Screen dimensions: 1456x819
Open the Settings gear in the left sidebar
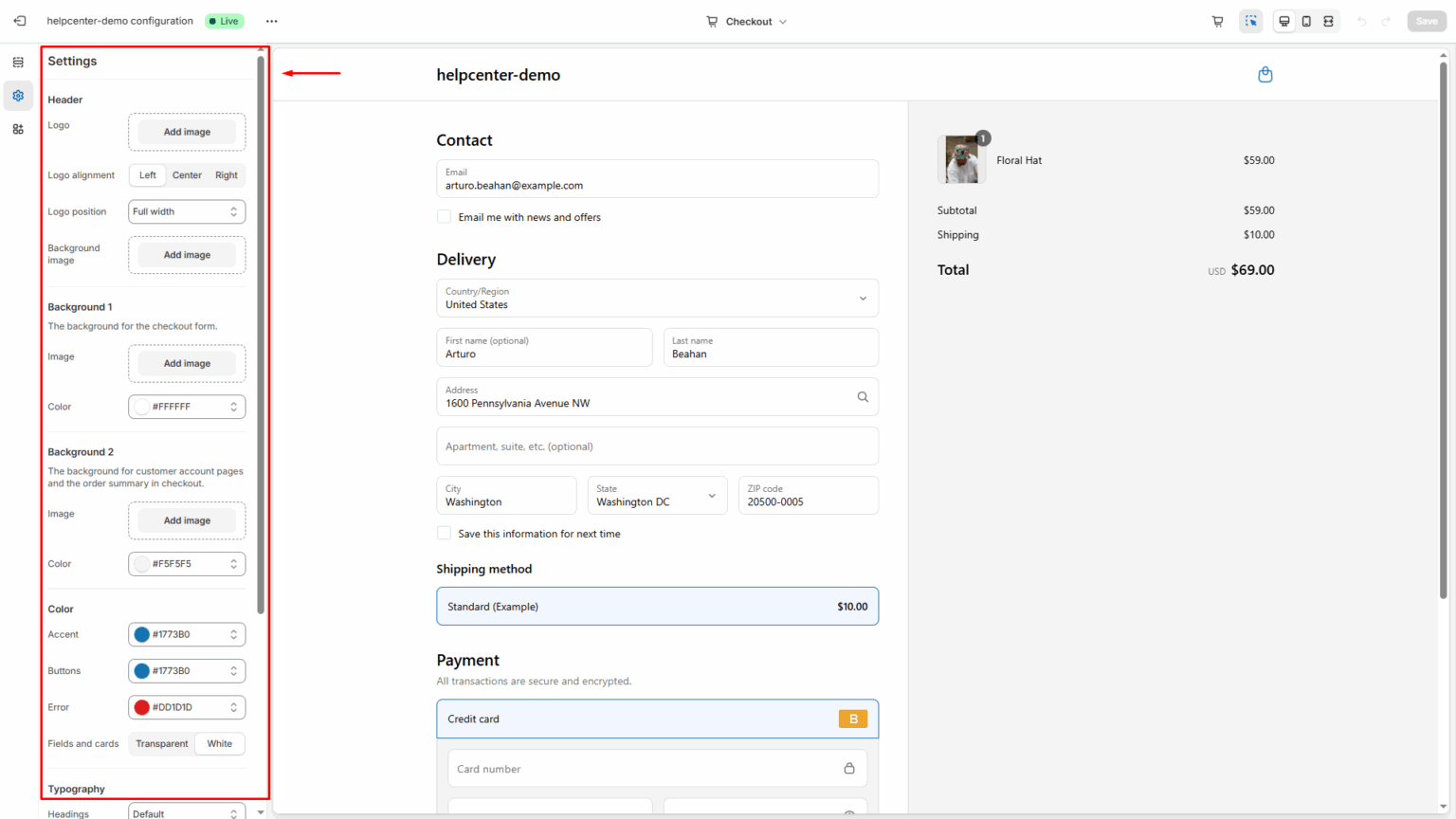click(x=18, y=95)
